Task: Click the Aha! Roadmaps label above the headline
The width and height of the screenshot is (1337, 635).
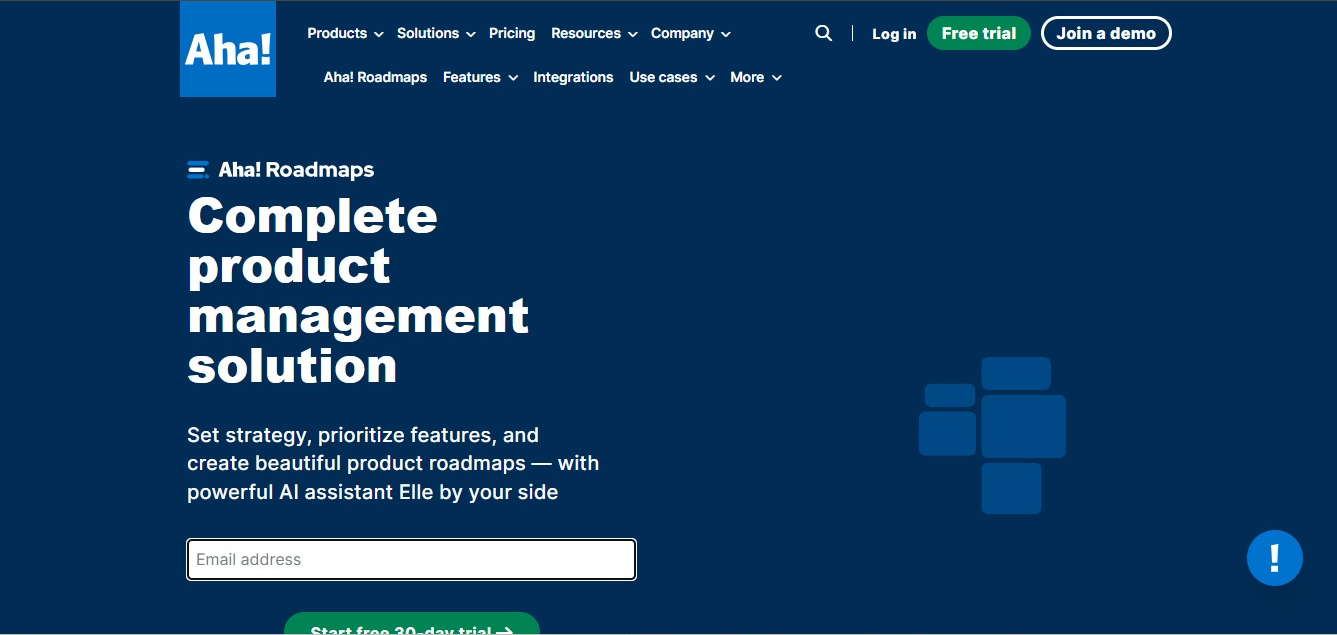Action: click(x=296, y=170)
